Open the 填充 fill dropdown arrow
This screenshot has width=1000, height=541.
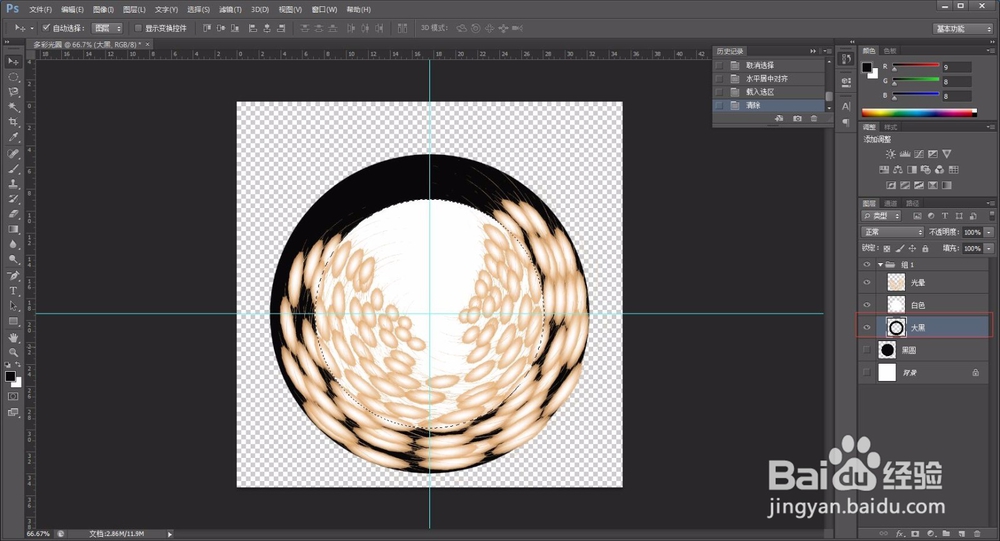[989, 249]
